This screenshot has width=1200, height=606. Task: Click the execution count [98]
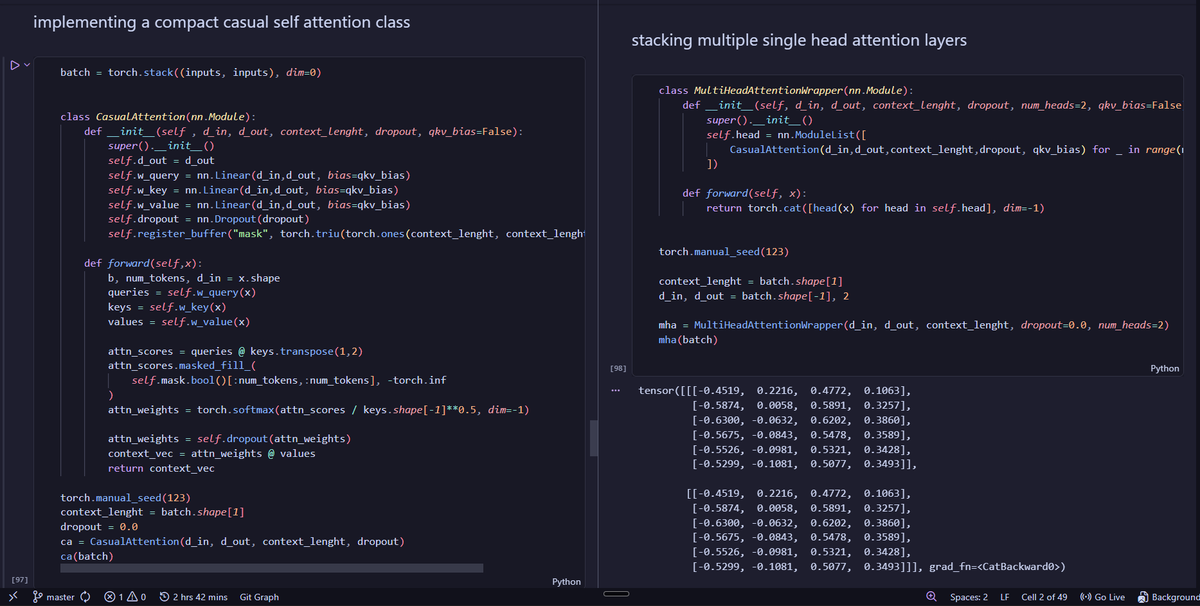pyautogui.click(x=617, y=368)
